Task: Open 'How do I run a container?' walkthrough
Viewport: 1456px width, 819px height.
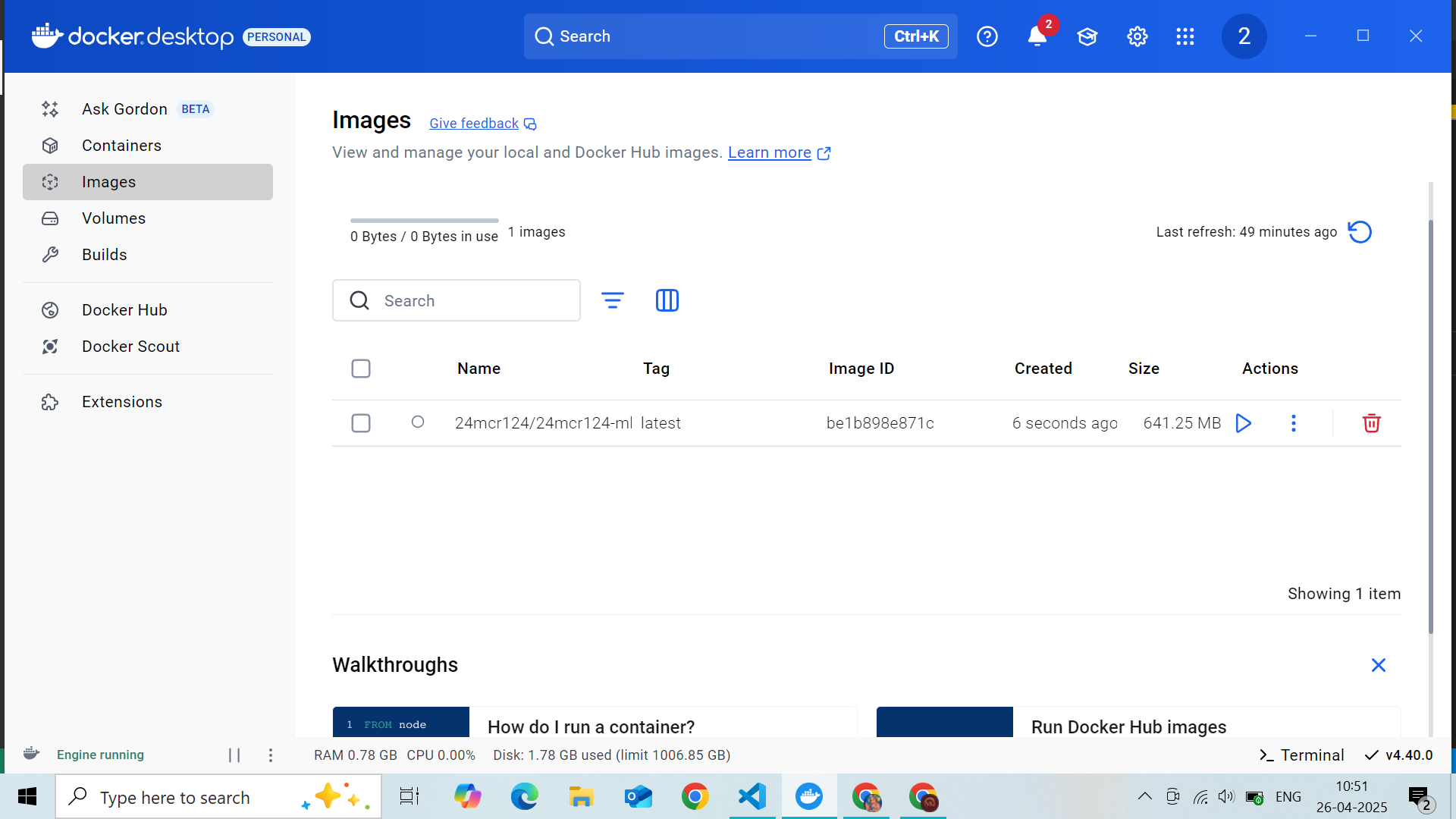Action: tap(595, 723)
